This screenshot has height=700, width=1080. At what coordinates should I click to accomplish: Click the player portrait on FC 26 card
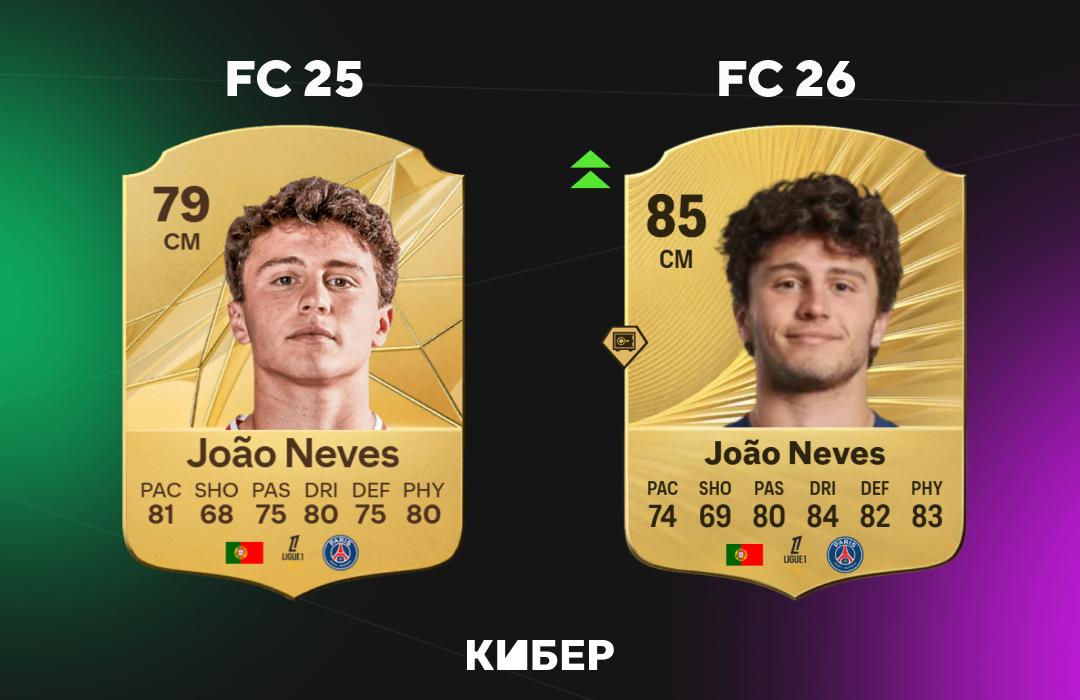[x=811, y=301]
